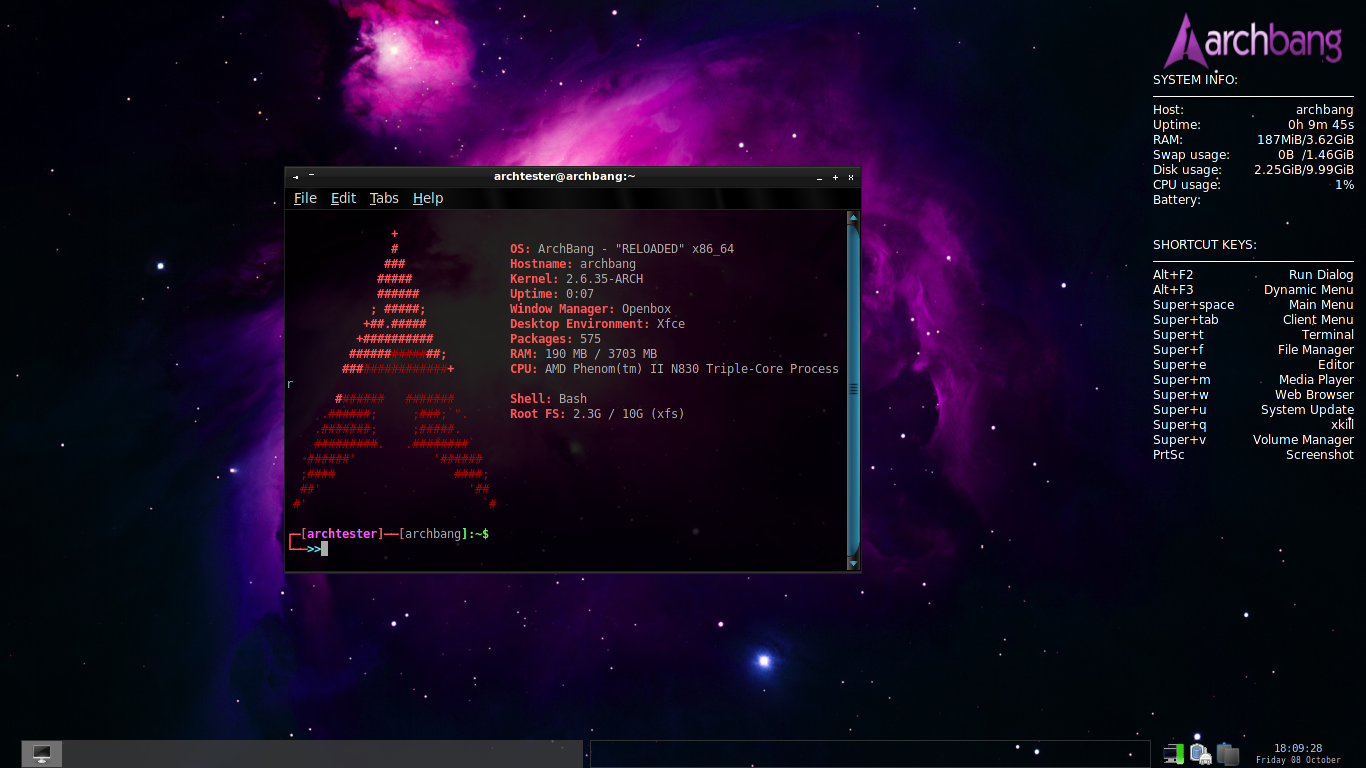Image resolution: width=1366 pixels, height=768 pixels.
Task: Click the 'Super+v Volume Manager' shortcut row
Action: coord(1253,440)
